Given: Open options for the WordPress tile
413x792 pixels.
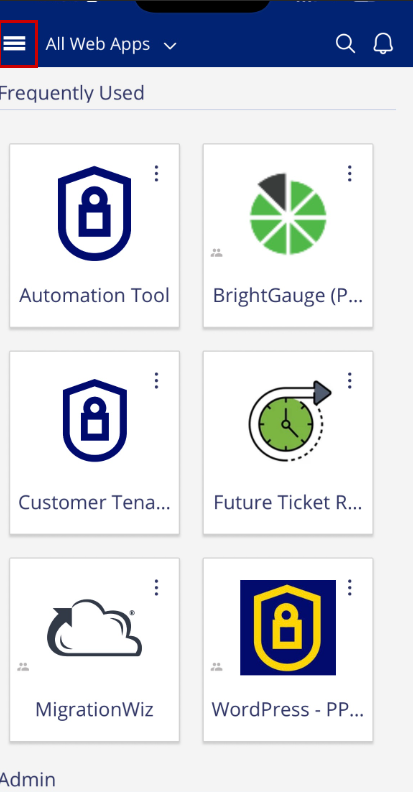Looking at the screenshot, I should coord(350,587).
